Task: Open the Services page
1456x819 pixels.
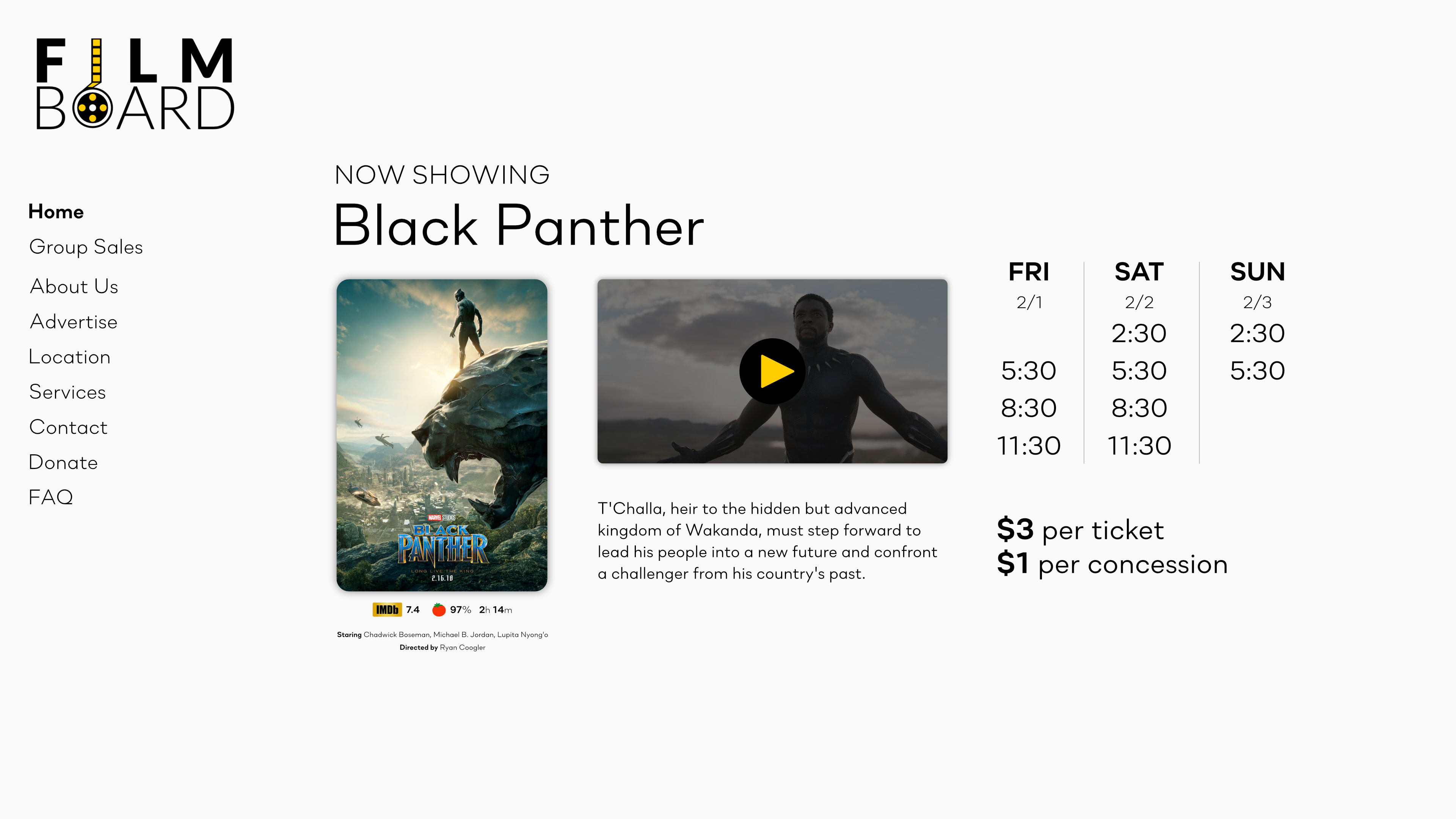Action: 67,392
